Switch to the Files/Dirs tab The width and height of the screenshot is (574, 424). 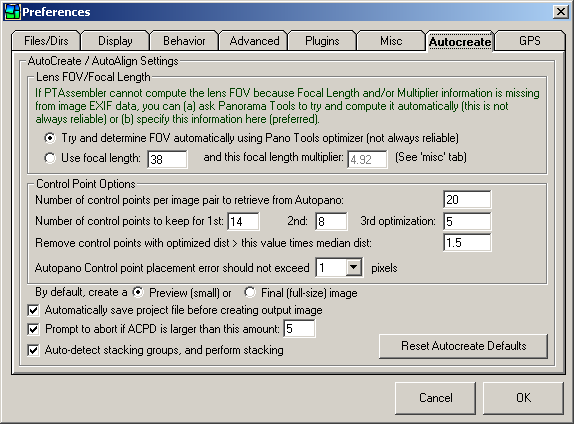46,41
